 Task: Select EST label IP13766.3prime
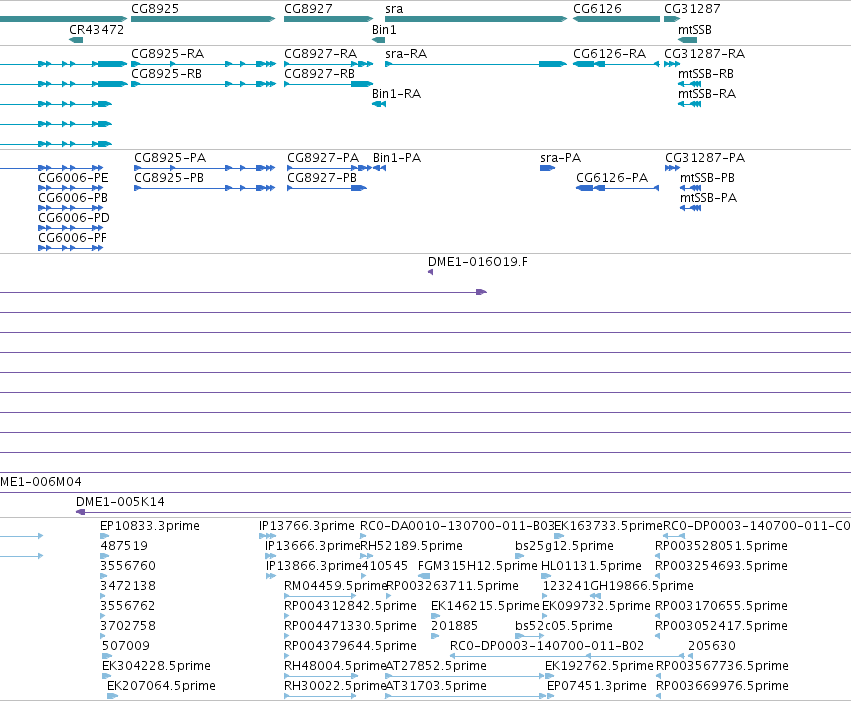tap(307, 526)
